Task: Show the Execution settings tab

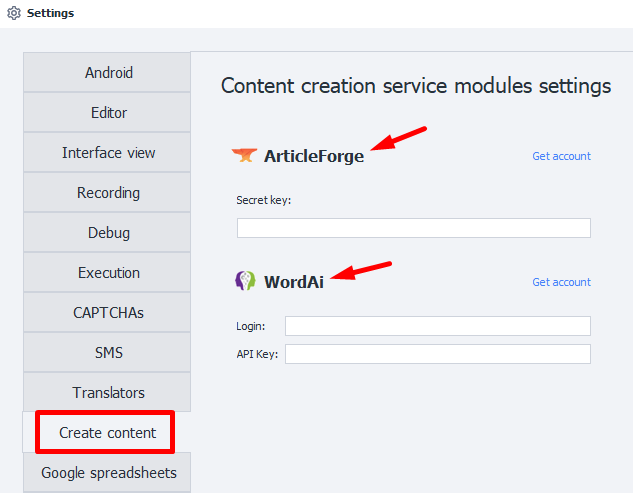Action: click(108, 273)
